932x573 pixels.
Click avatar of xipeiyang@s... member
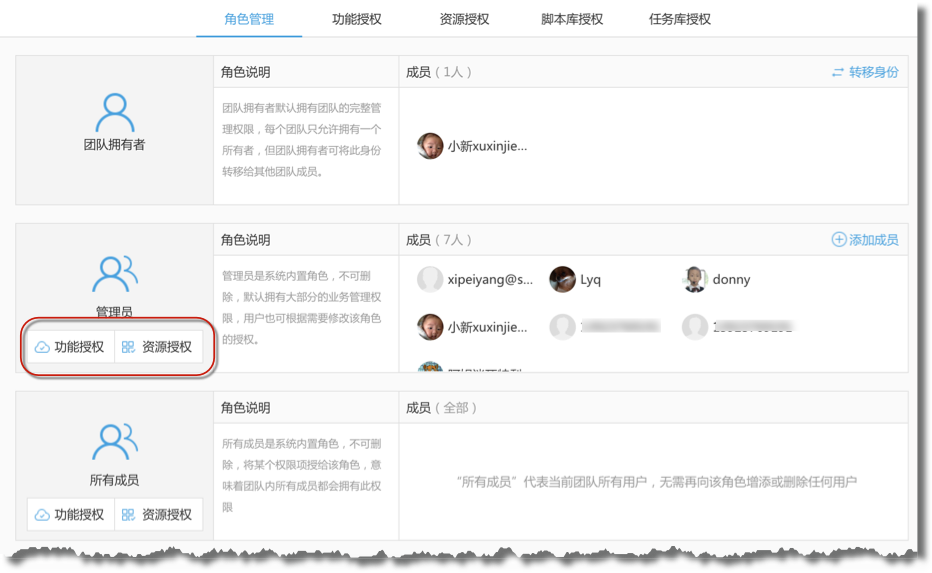point(430,279)
